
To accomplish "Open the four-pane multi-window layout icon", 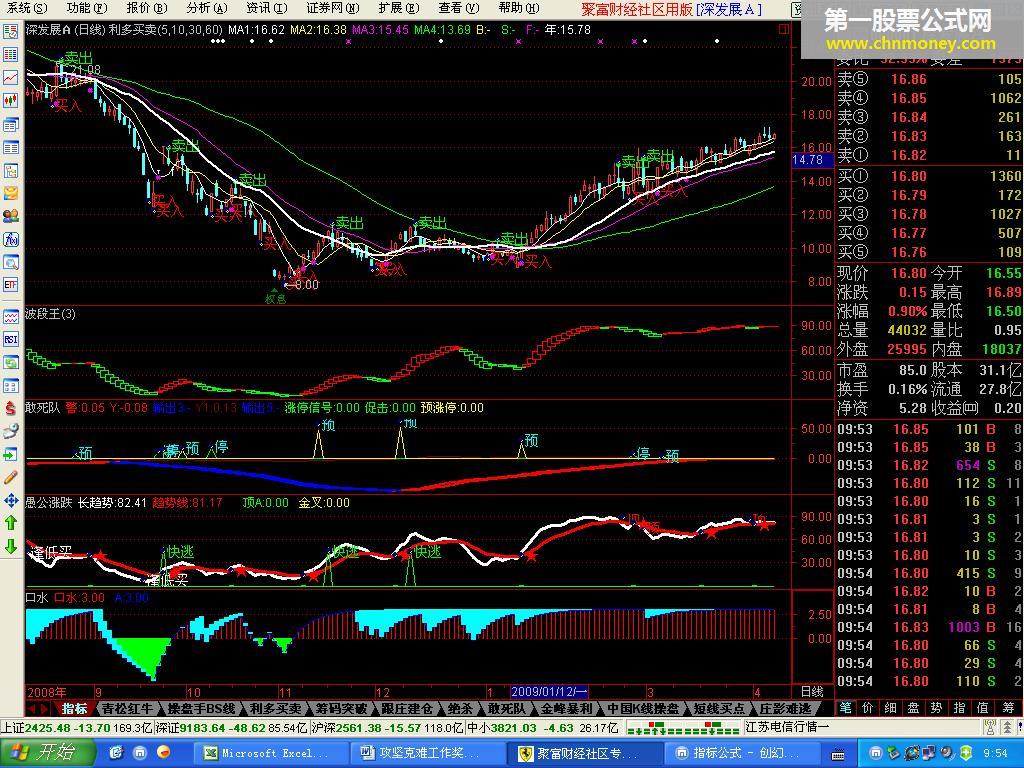I will pyautogui.click(x=10, y=385).
